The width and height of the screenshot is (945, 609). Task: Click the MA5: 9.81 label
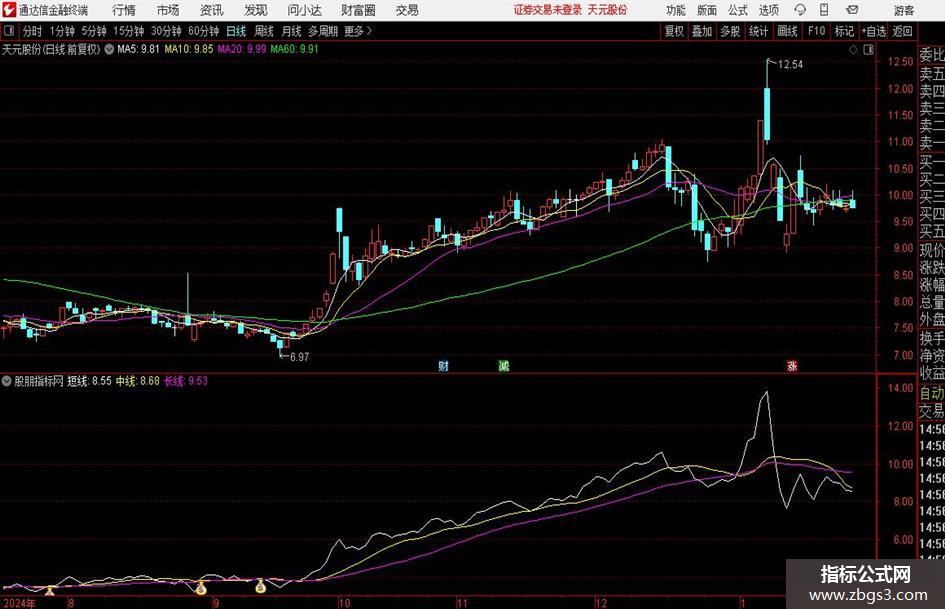tap(138, 49)
